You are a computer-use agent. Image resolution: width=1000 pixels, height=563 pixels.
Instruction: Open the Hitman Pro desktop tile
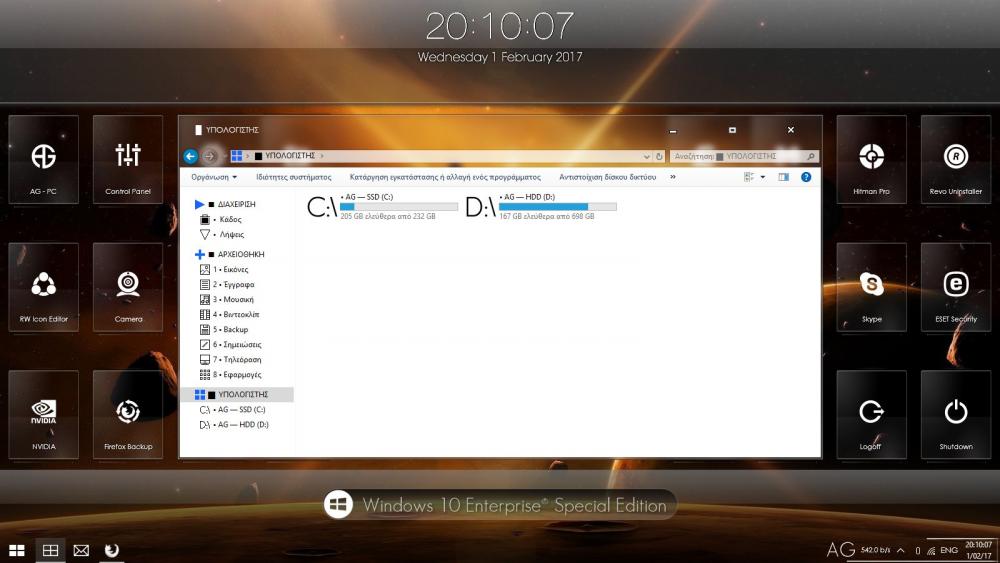[871, 160]
